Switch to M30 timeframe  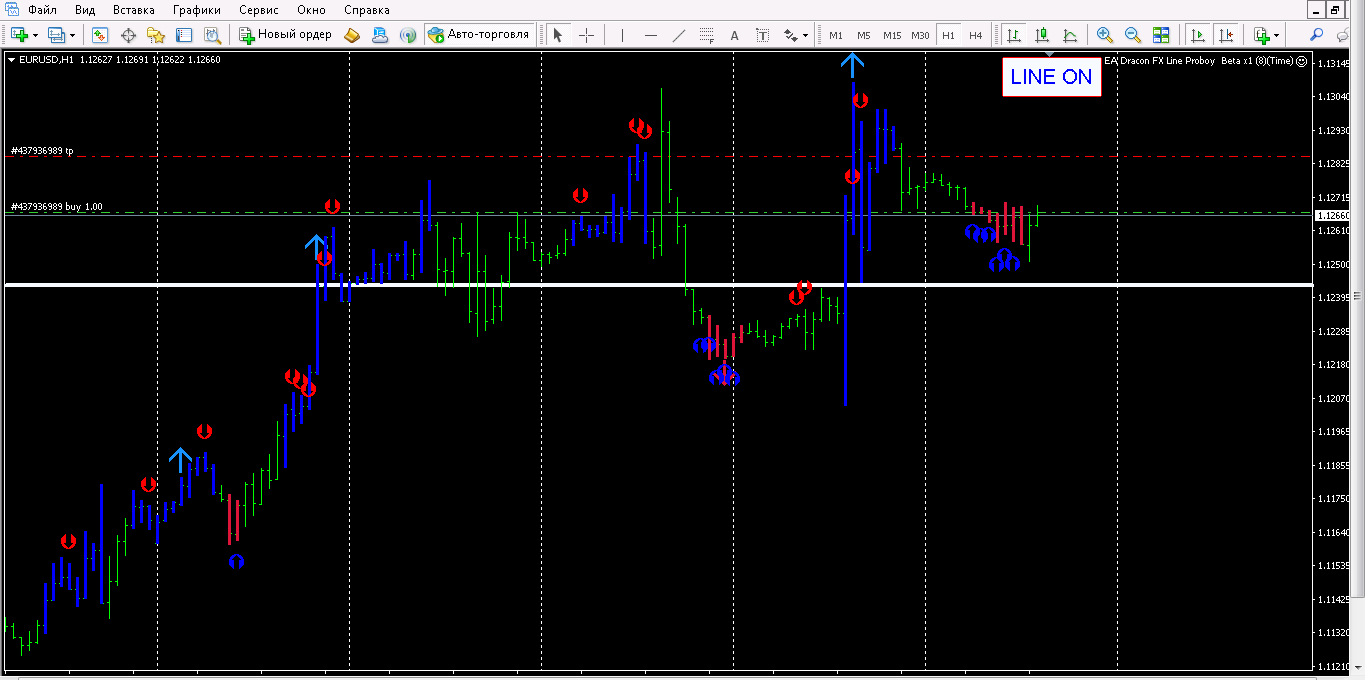point(920,35)
